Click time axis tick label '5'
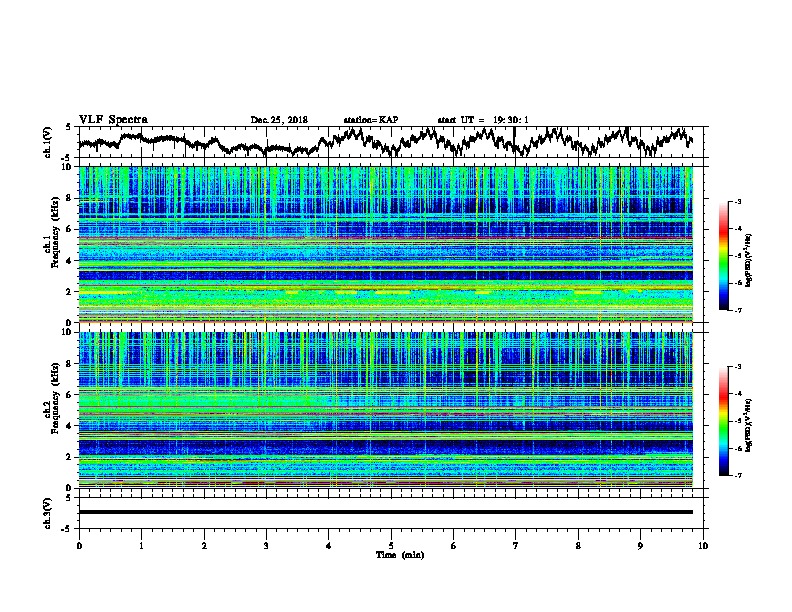 click(391, 546)
